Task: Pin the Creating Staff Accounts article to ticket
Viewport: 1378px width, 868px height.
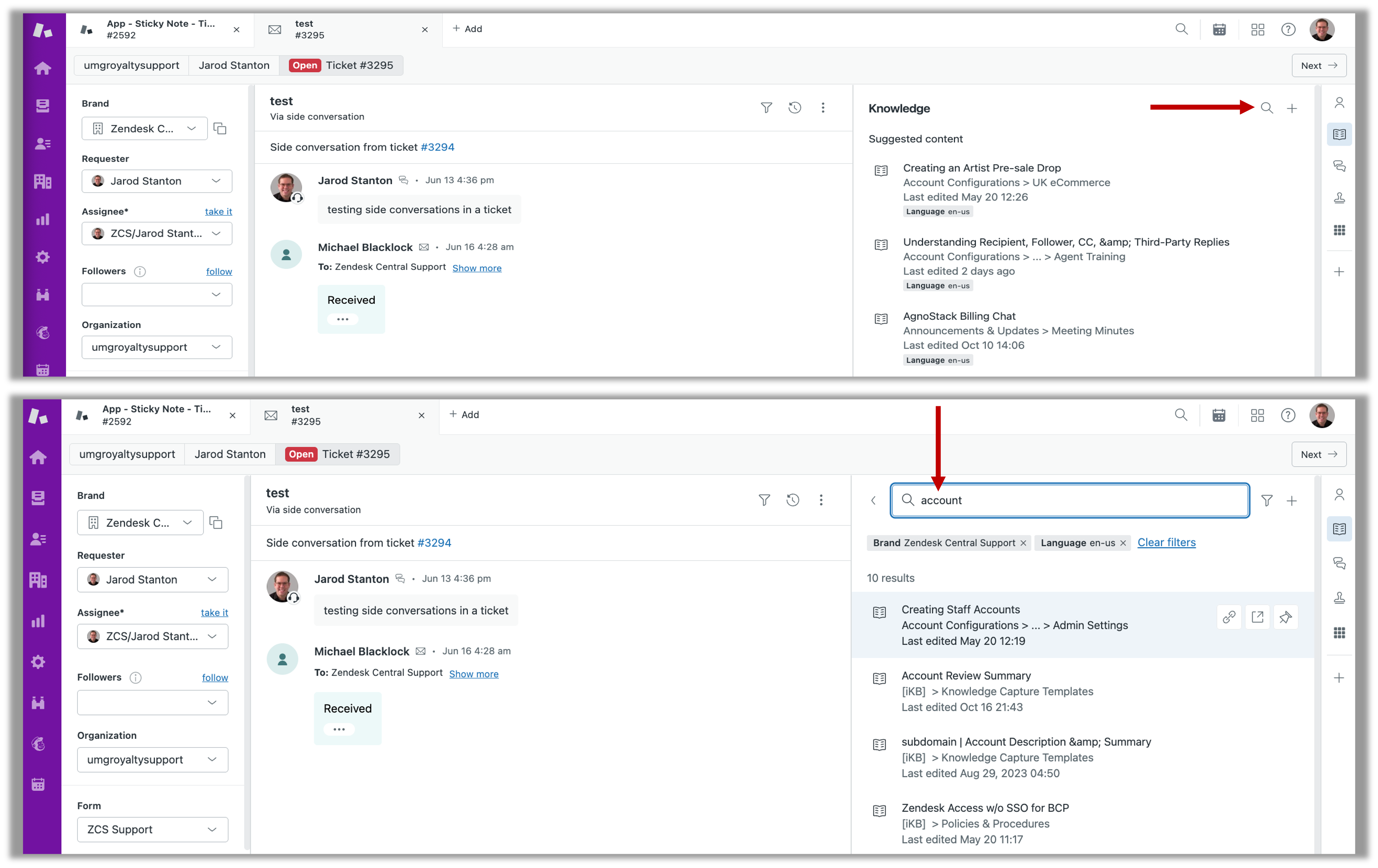Action: (x=1285, y=617)
